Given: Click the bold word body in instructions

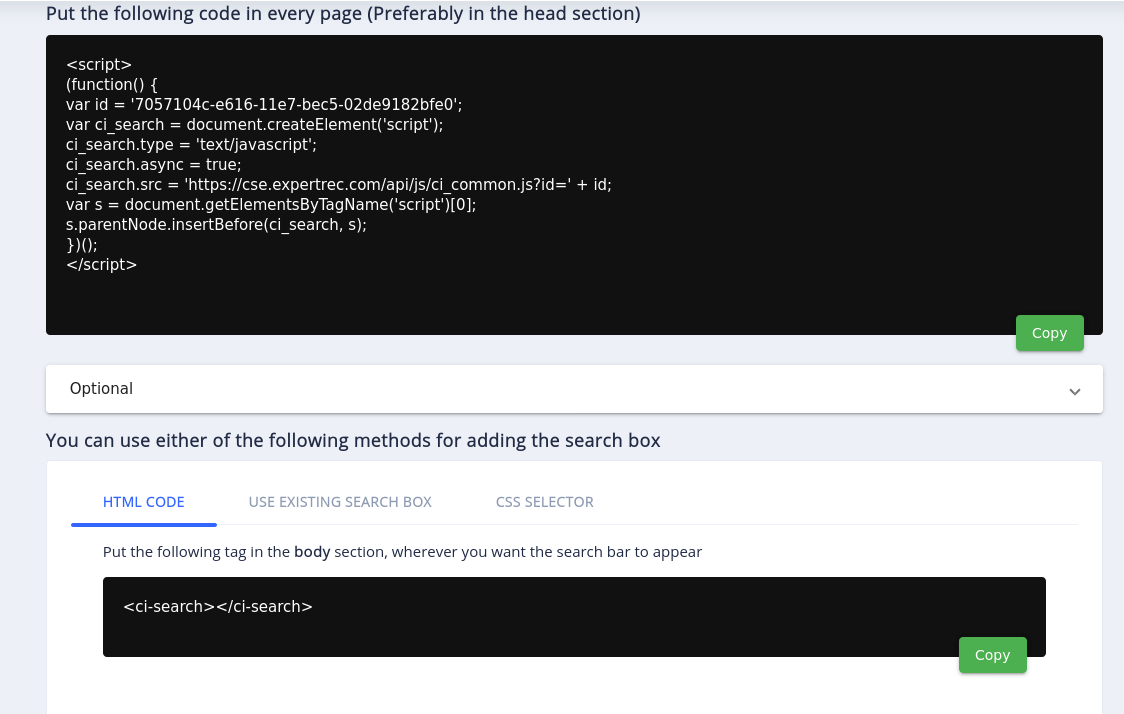Looking at the screenshot, I should point(312,552).
